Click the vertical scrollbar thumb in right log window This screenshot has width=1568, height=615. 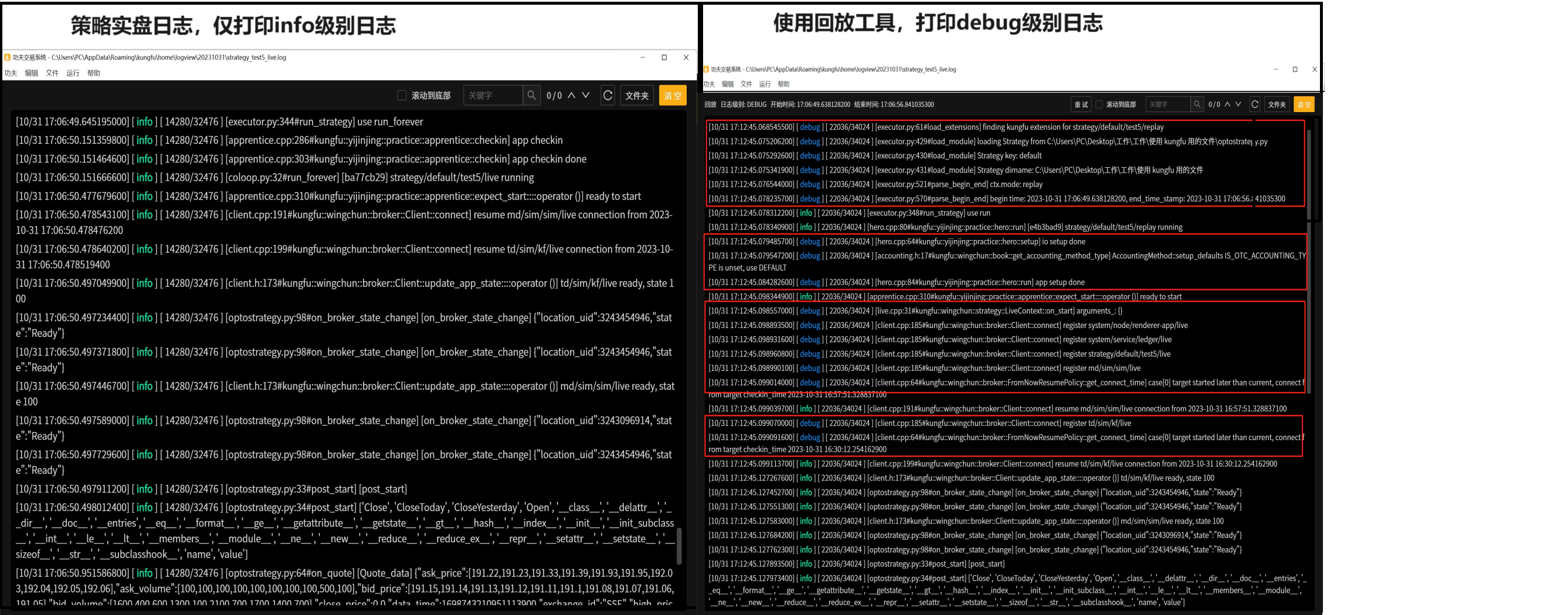pyautogui.click(x=1309, y=262)
